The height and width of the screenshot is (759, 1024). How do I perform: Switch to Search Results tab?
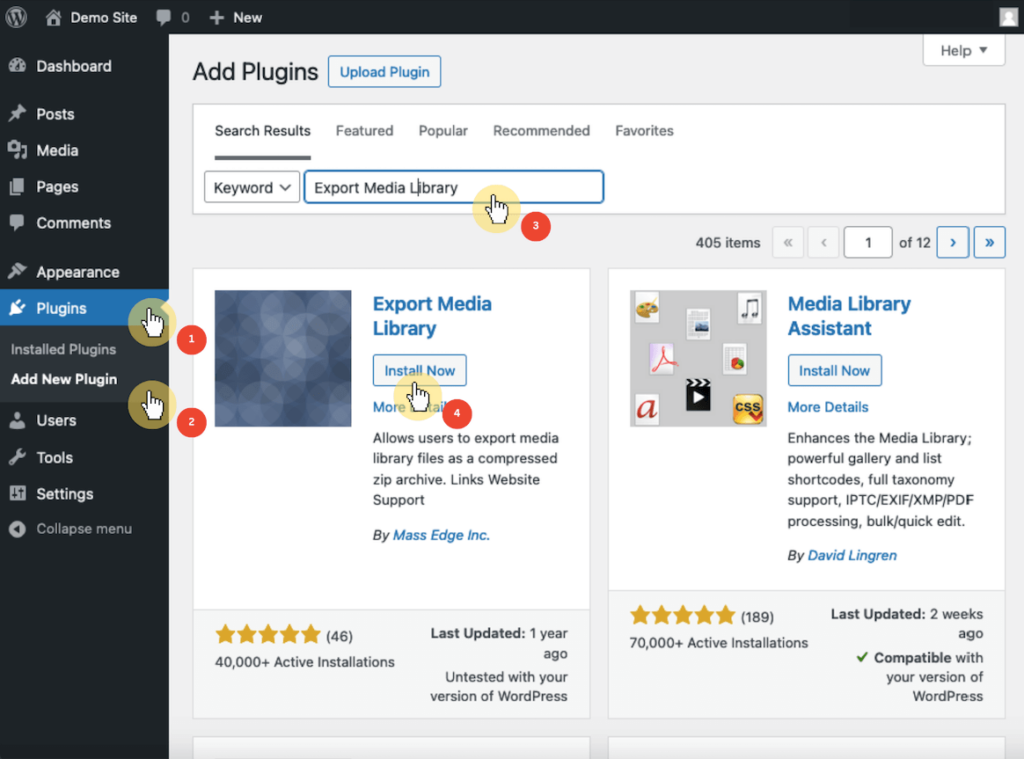click(263, 131)
